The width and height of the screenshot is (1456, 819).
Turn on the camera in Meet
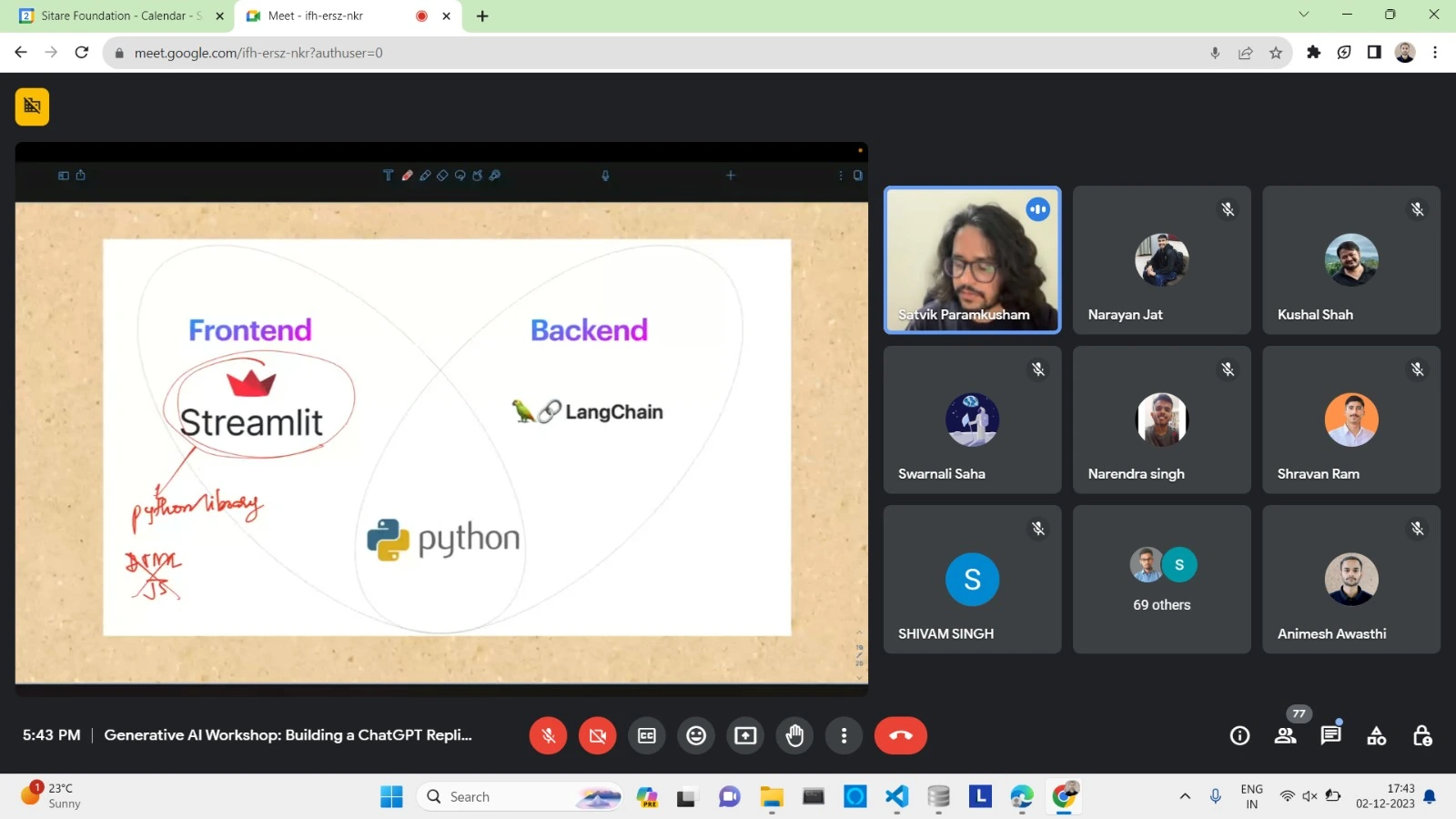click(x=597, y=735)
